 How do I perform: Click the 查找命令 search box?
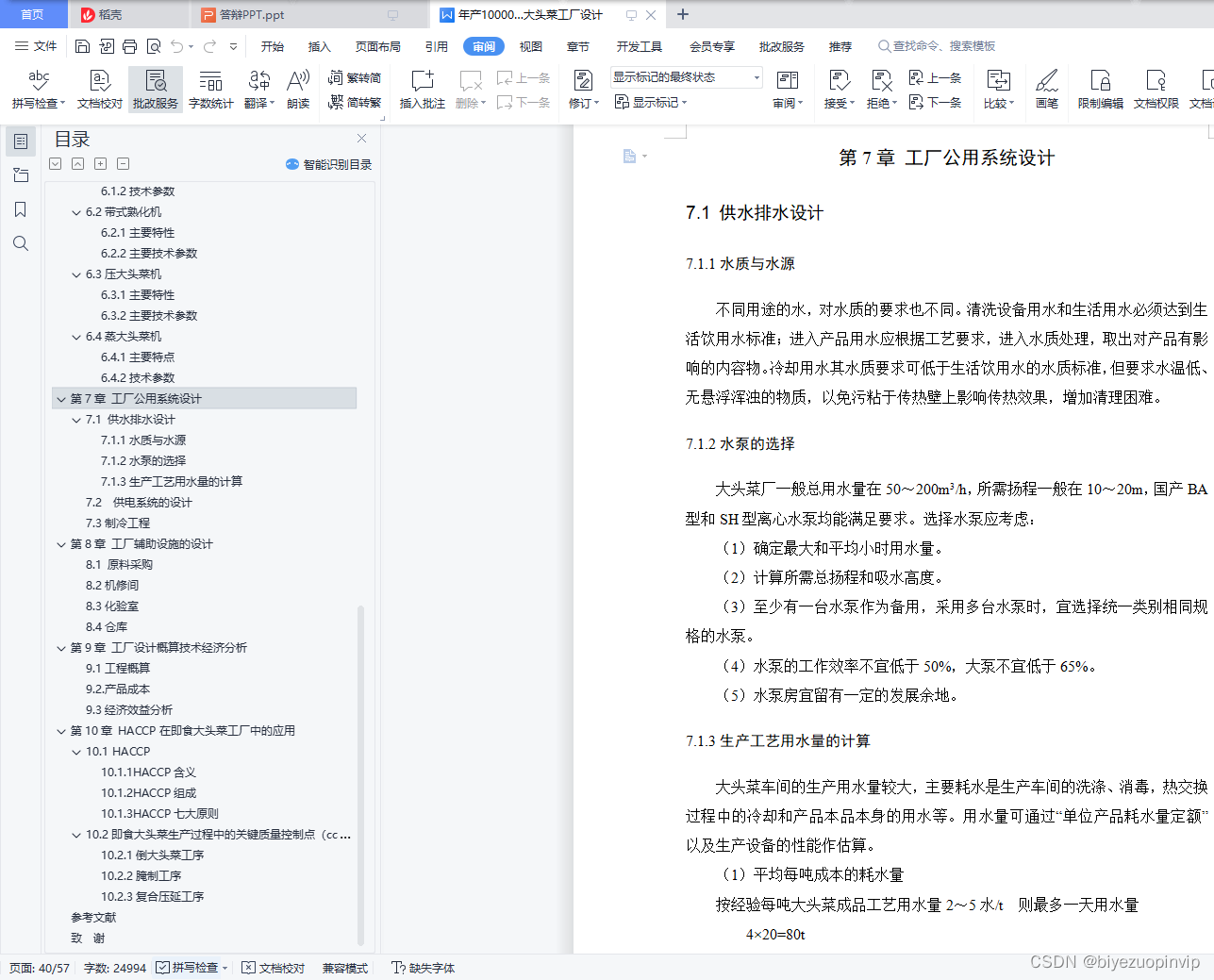pos(937,46)
